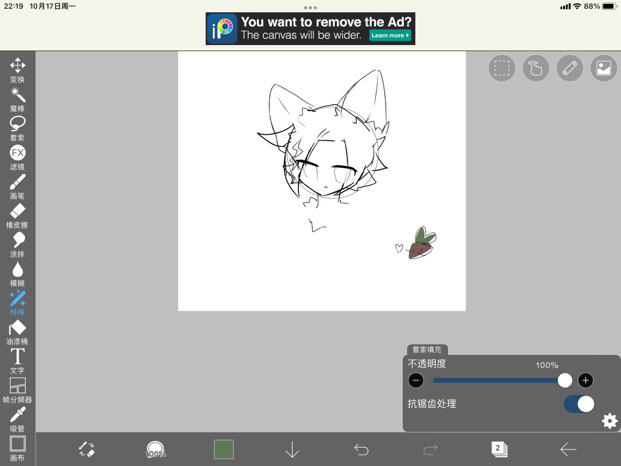621x466 pixels.
Task: Toggle the anti-aliasing (抗锯齿处理) switch
Action: coord(578,404)
